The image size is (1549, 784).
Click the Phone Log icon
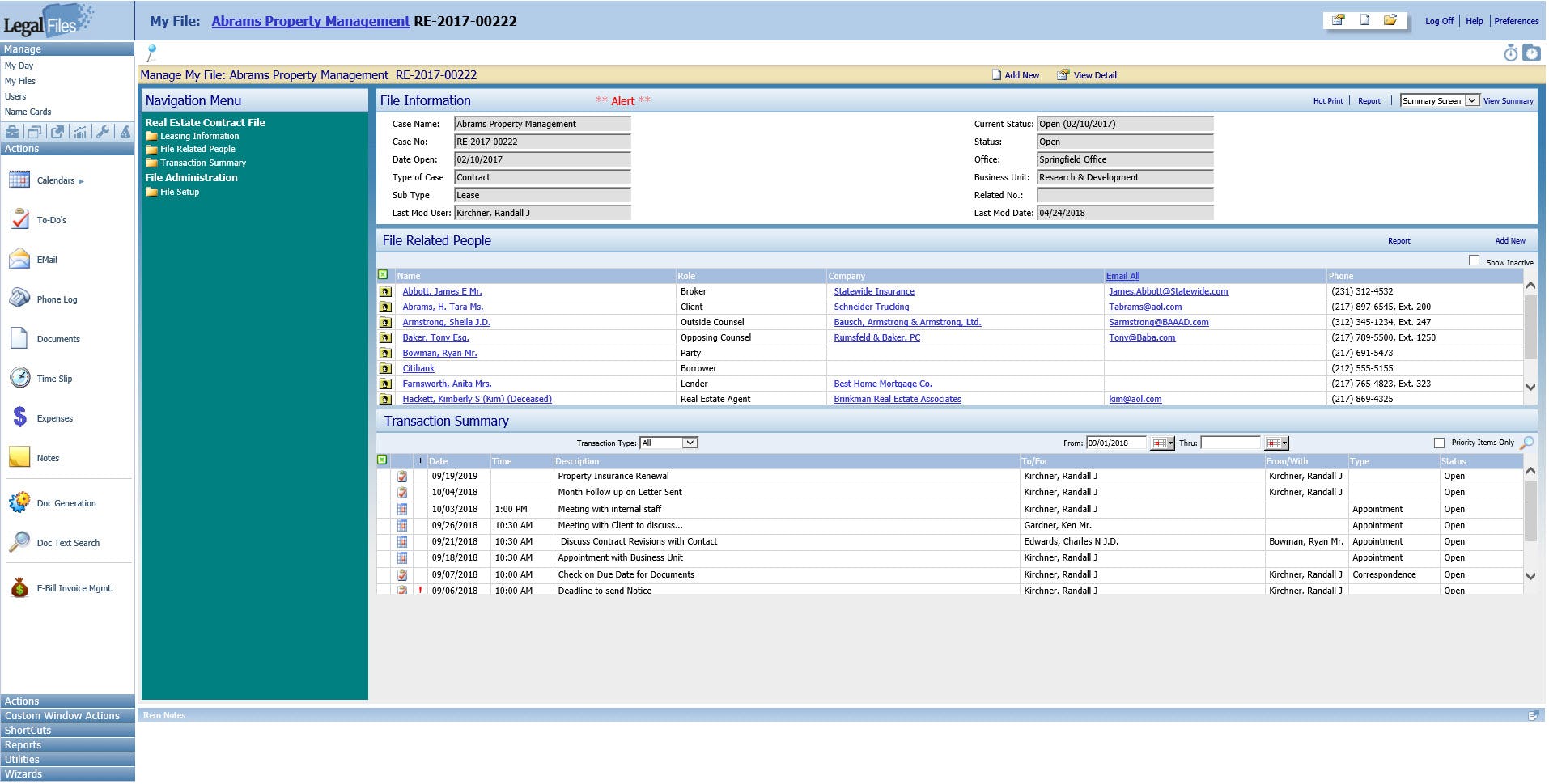(x=19, y=299)
